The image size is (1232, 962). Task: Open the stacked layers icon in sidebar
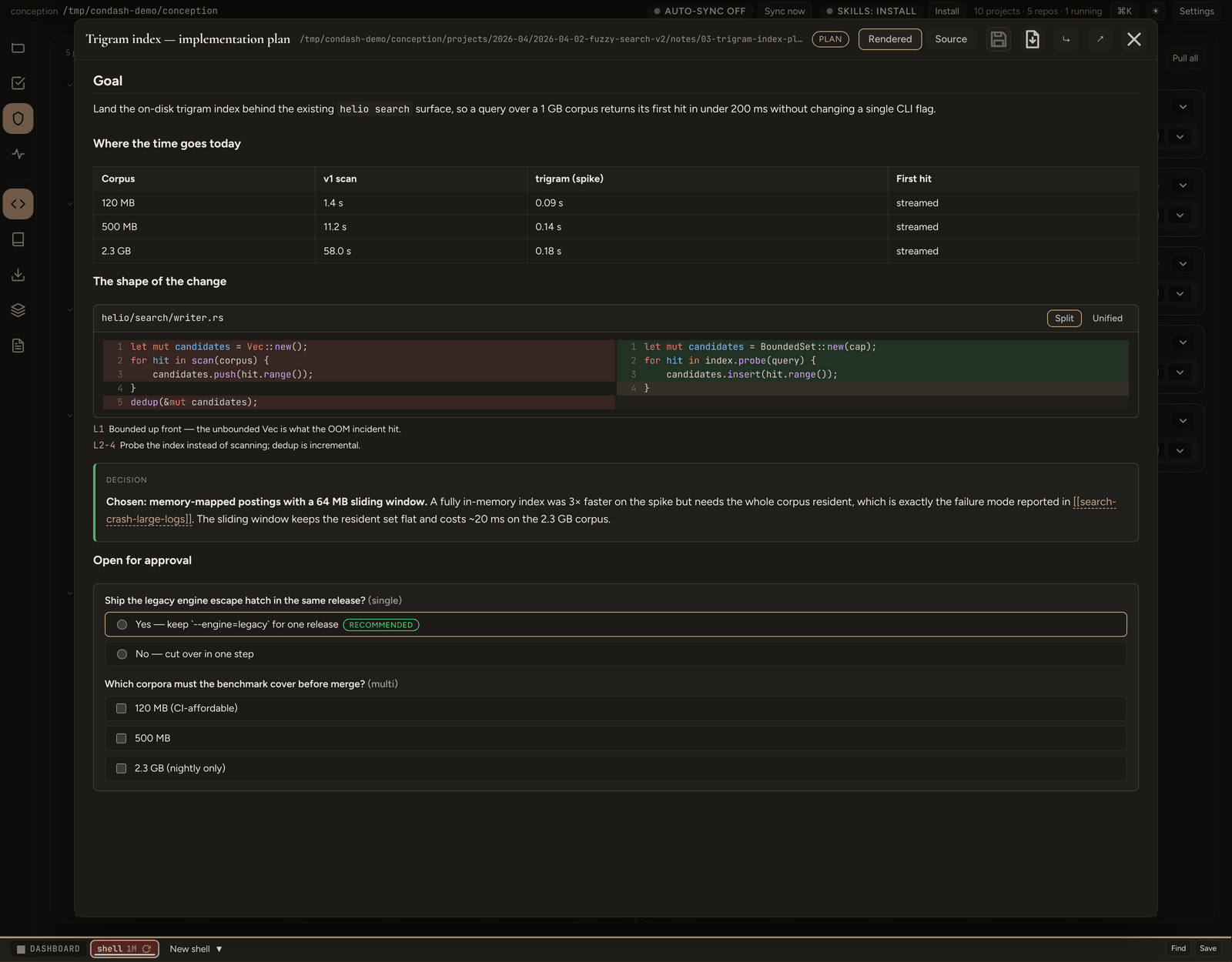pos(18,310)
